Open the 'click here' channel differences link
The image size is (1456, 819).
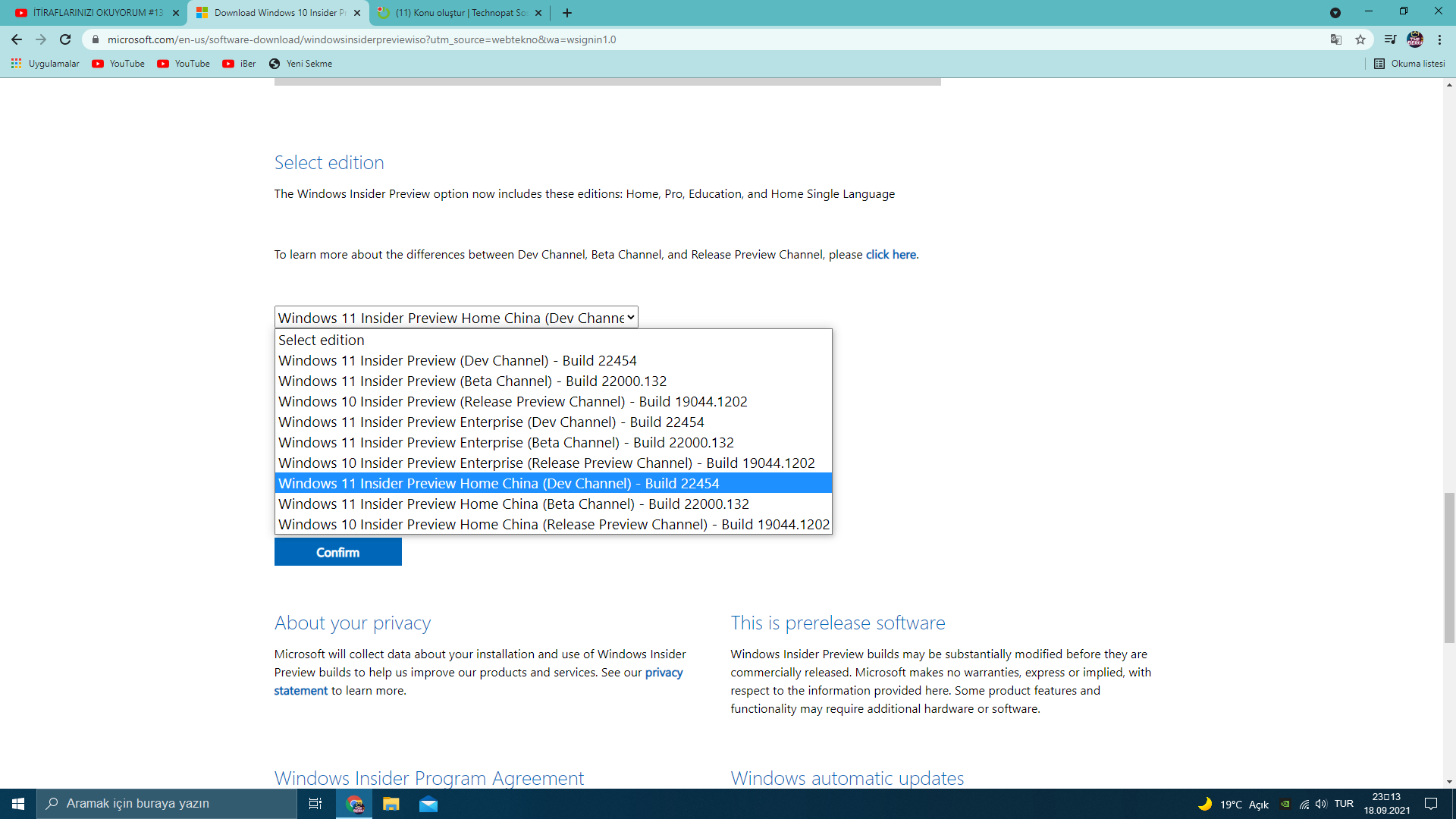click(890, 255)
